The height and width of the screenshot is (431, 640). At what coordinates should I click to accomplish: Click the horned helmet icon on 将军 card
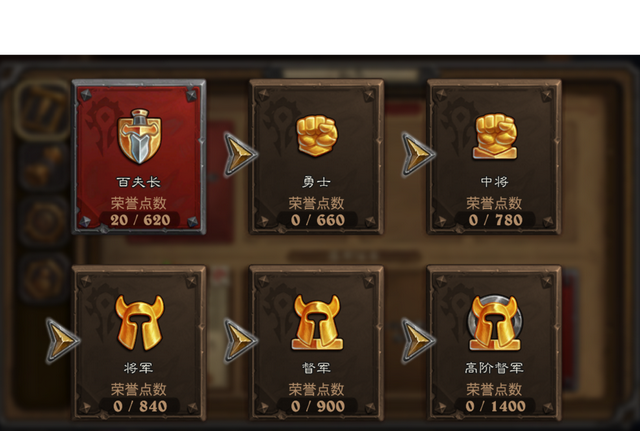(x=139, y=322)
